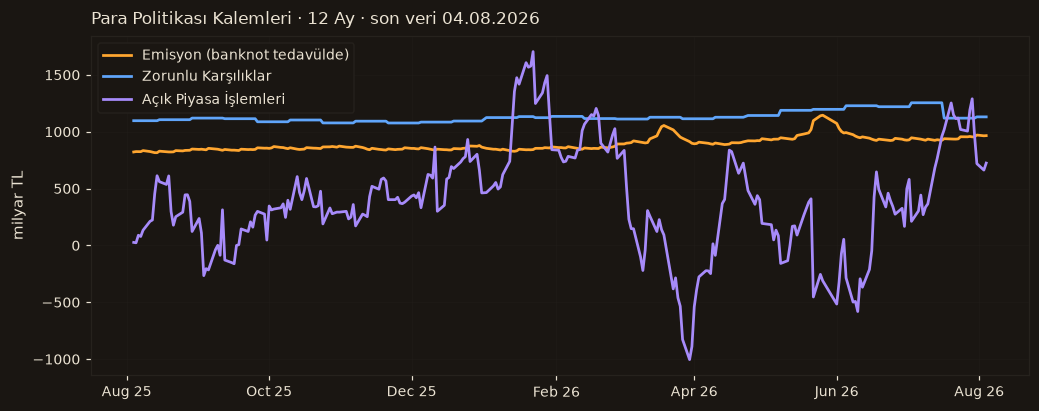The height and width of the screenshot is (411, 1039).
Task: Click the Aug 26 x-axis tick label
Action: pyautogui.click(x=979, y=392)
